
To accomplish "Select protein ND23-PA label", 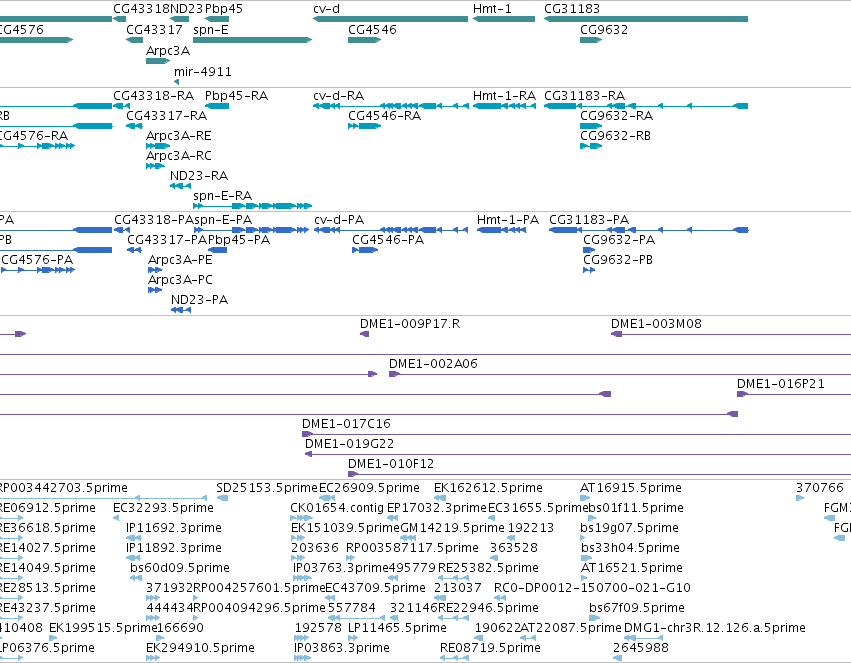I will tap(199, 299).
